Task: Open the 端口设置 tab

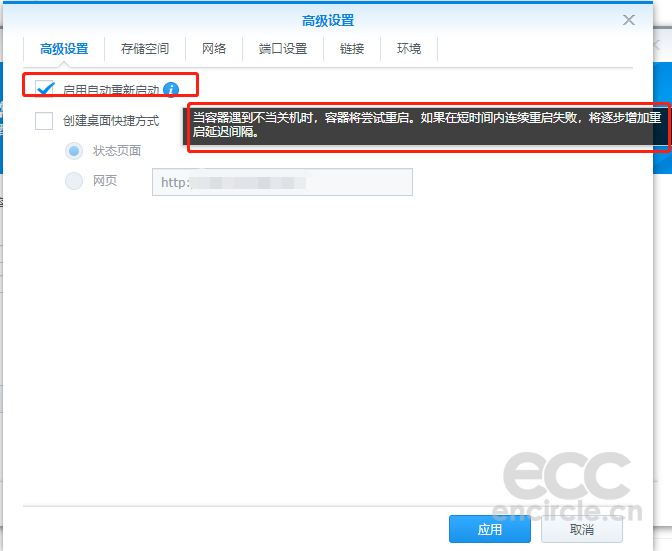Action: (283, 48)
